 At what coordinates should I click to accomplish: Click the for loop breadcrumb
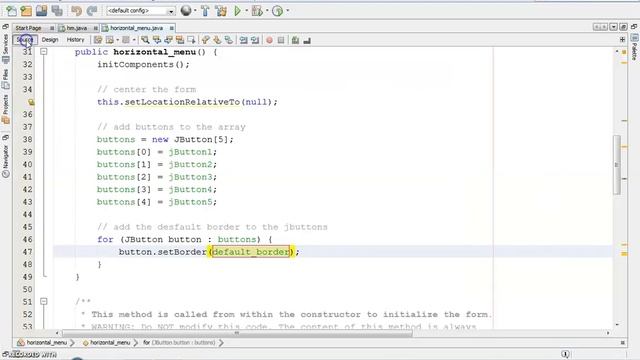coord(179,343)
